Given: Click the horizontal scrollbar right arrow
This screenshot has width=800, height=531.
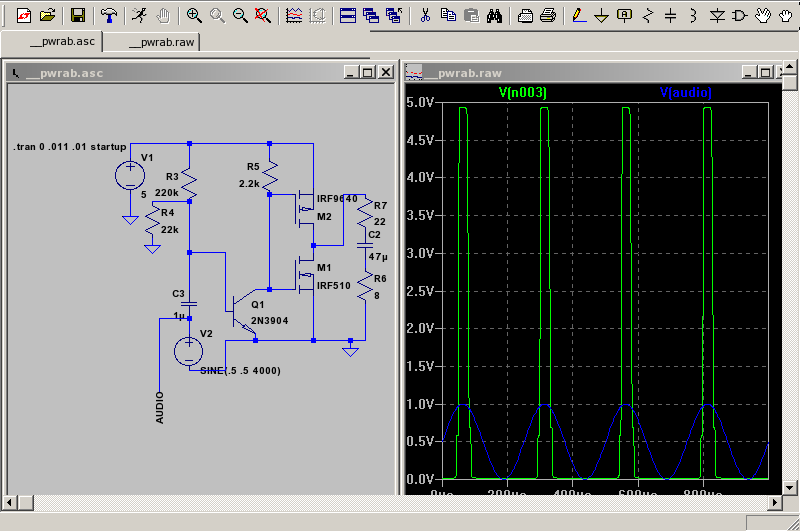Looking at the screenshot, I should coord(774,503).
